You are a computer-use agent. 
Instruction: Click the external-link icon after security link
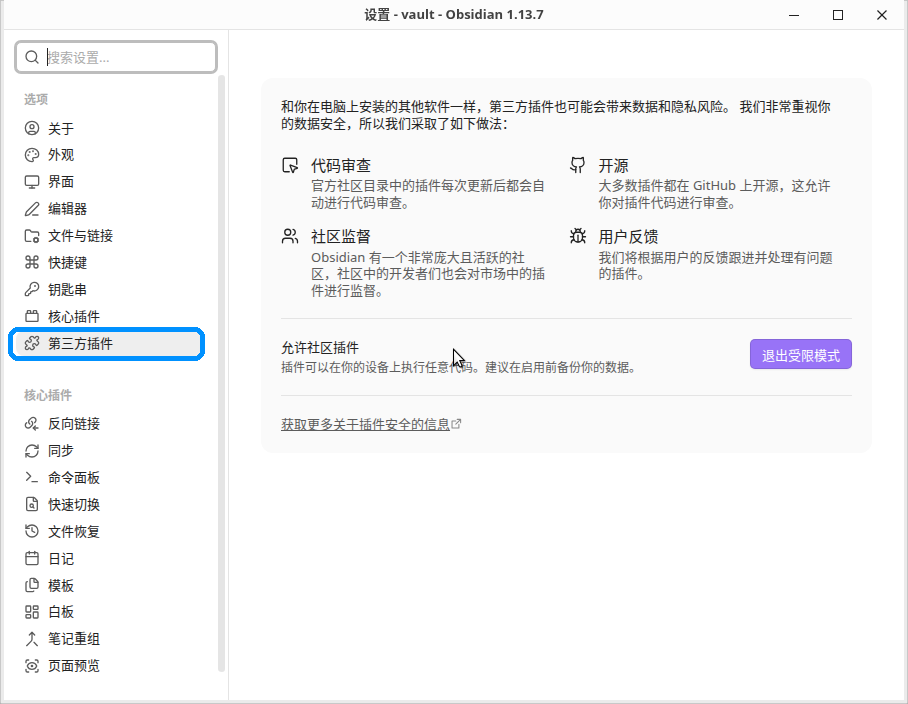click(x=456, y=424)
